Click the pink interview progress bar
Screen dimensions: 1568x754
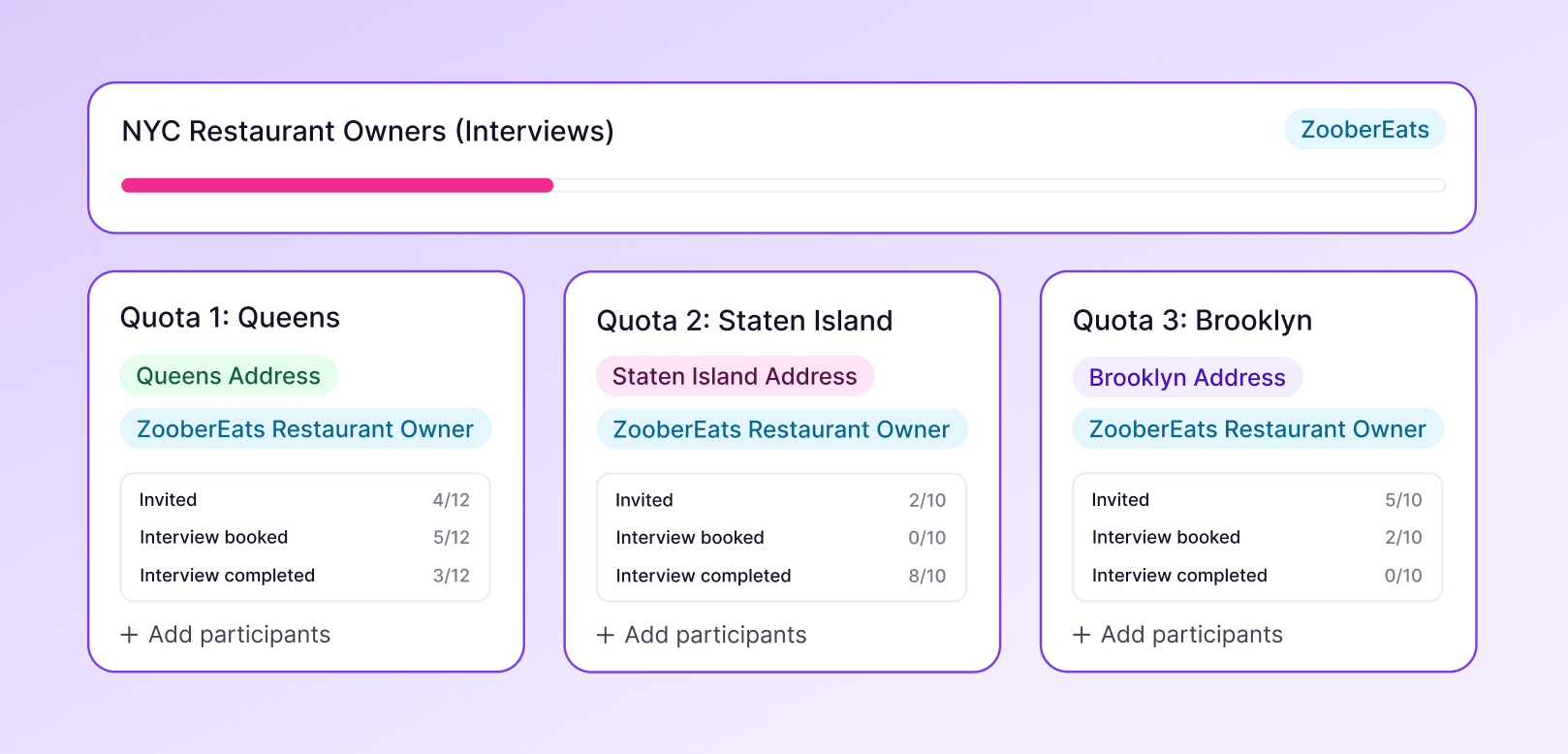pyautogui.click(x=337, y=185)
